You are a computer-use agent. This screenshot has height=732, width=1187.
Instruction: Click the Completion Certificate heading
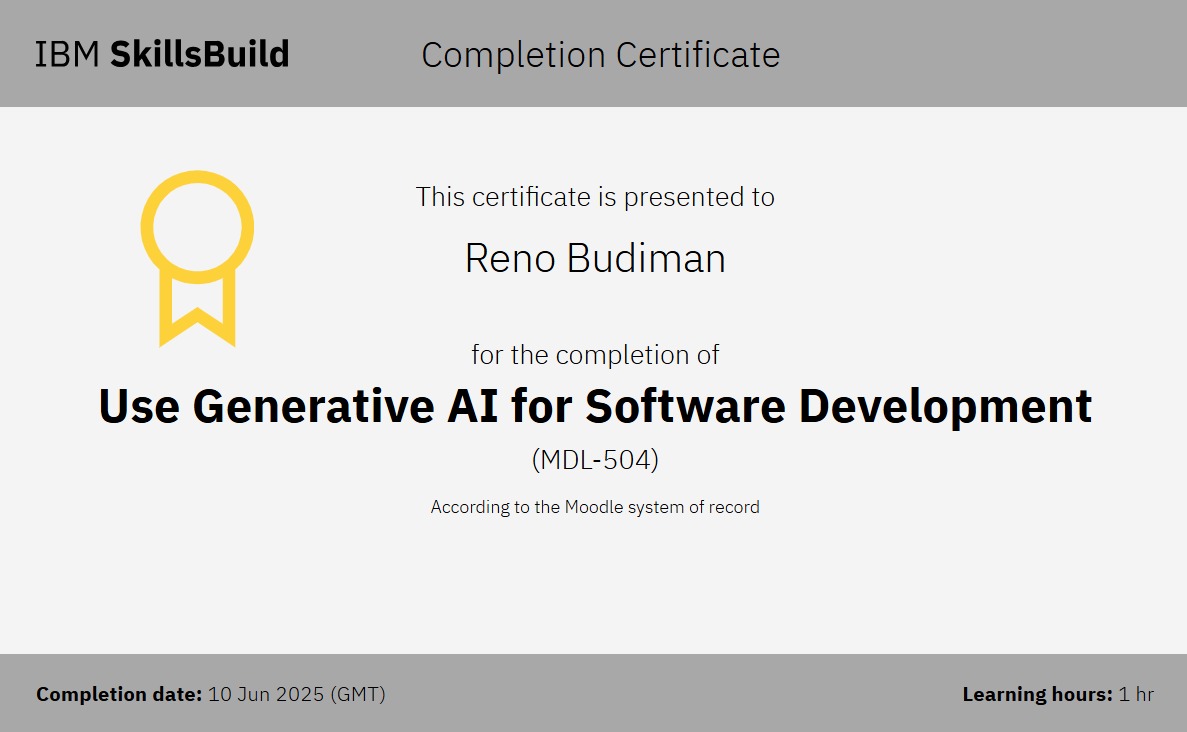(600, 55)
